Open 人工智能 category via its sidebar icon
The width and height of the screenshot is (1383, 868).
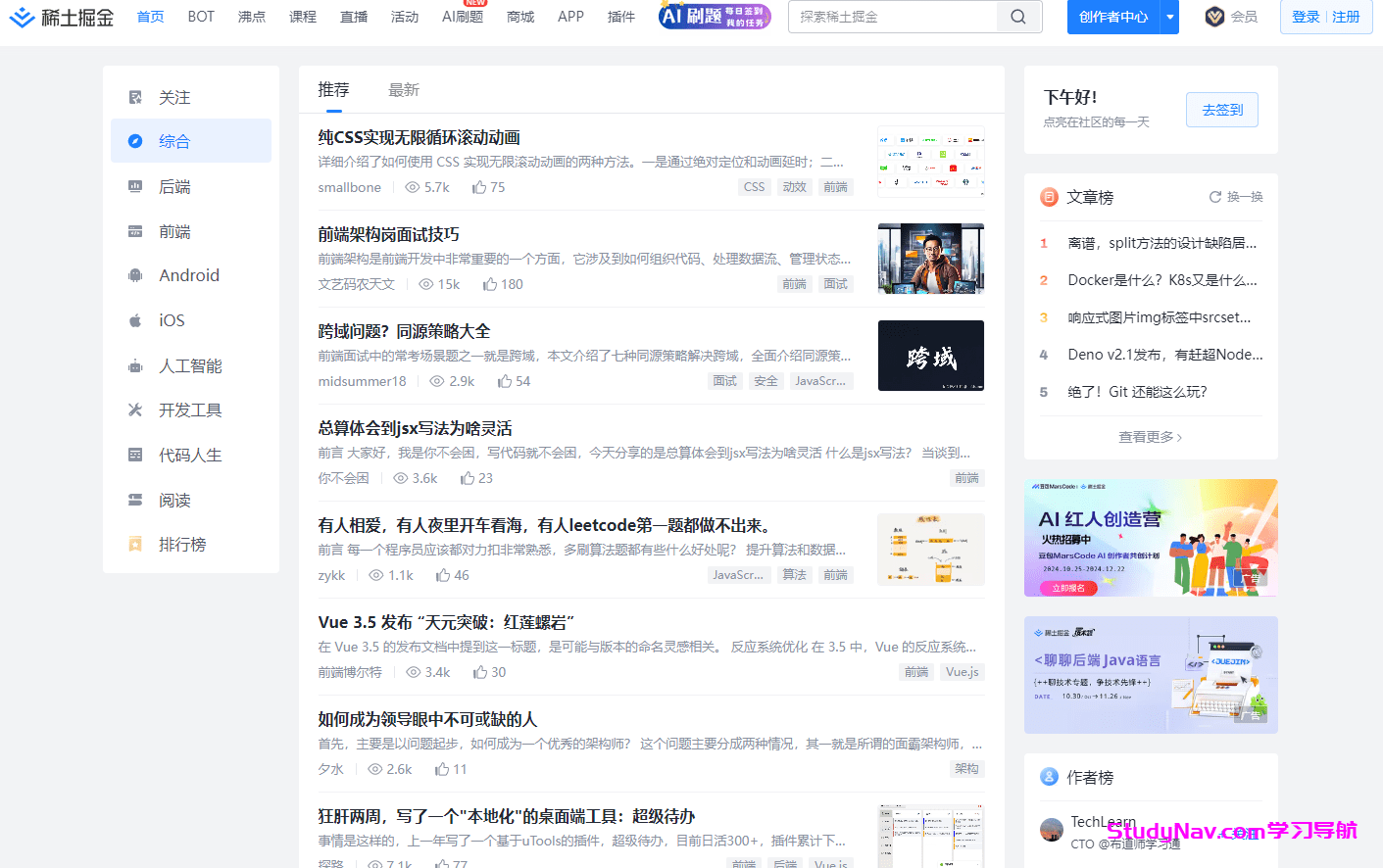coord(135,364)
